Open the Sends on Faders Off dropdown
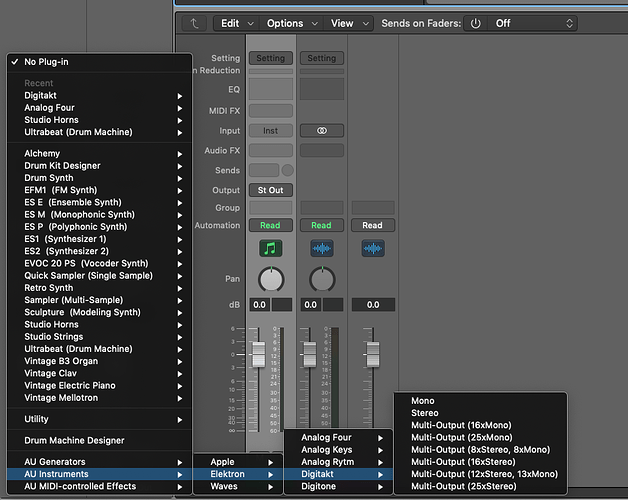This screenshot has width=628, height=500. click(x=532, y=24)
